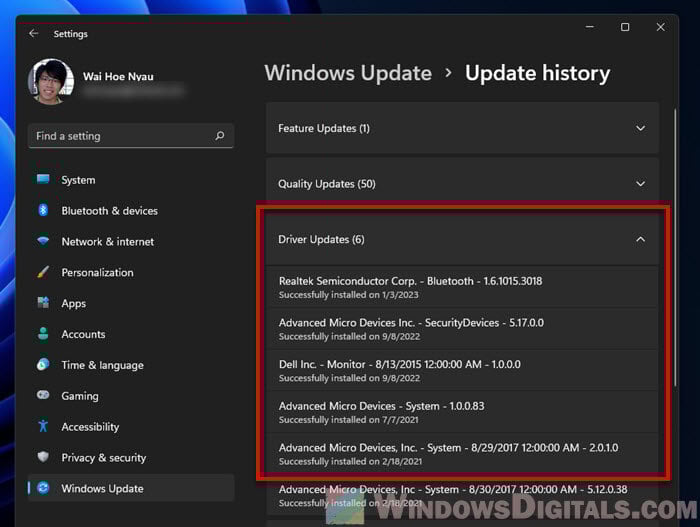Select the AMD System 2.0.1.0 entry
Screen dimensions: 700x527
(x=462, y=454)
